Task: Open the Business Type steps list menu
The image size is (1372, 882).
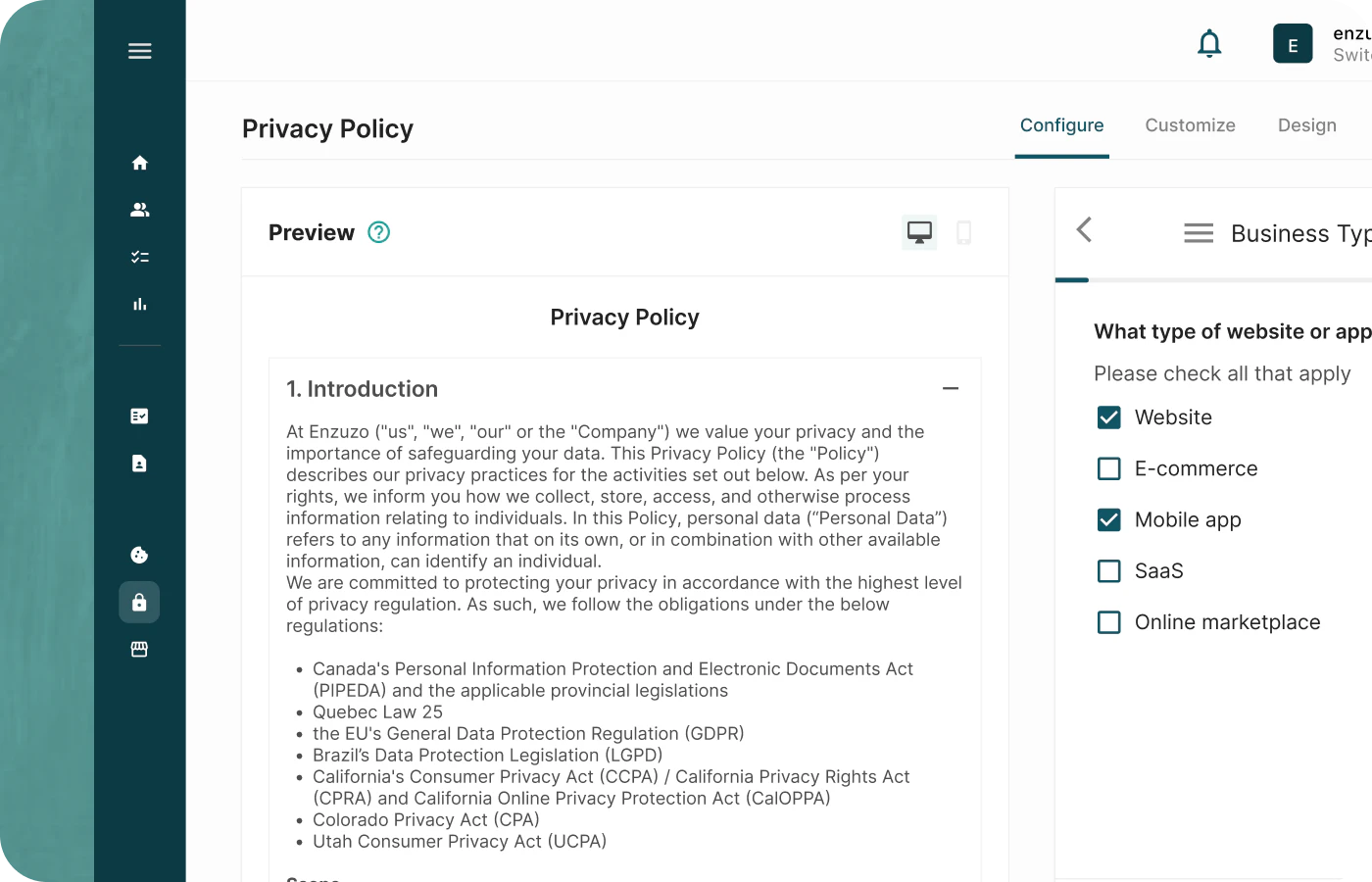Action: [1198, 233]
